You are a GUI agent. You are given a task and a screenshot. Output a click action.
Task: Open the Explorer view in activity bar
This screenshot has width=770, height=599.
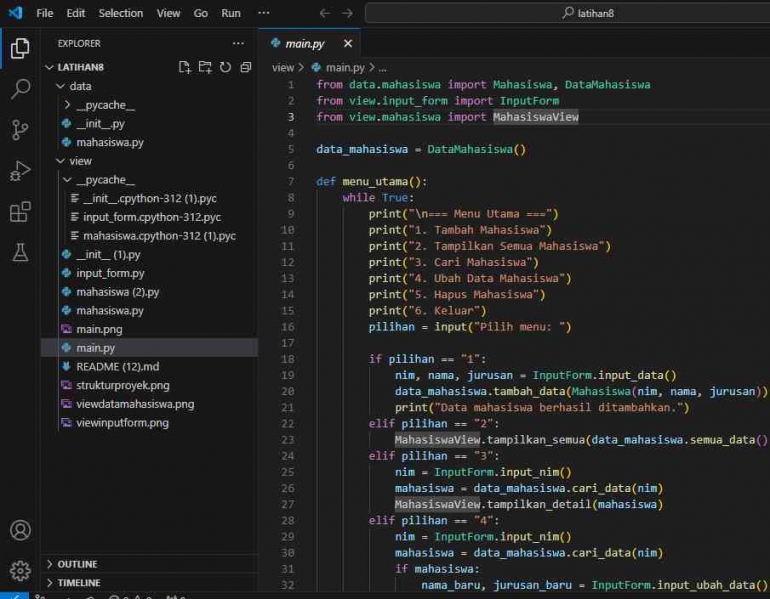coord(20,48)
